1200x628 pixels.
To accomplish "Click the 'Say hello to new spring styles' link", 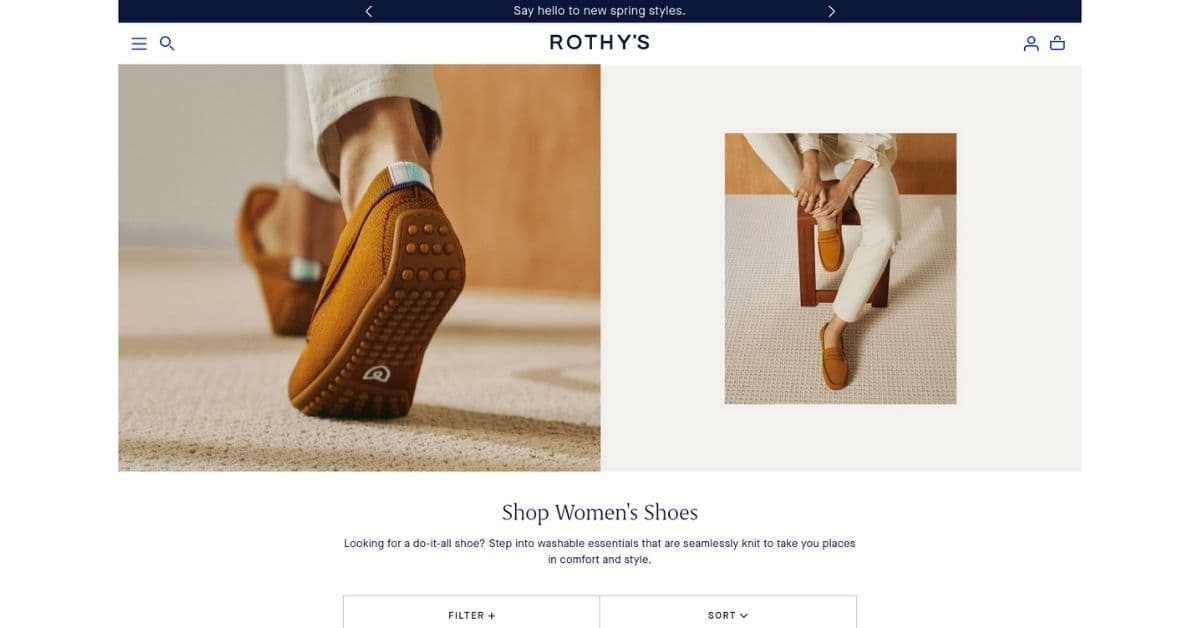I will [599, 11].
